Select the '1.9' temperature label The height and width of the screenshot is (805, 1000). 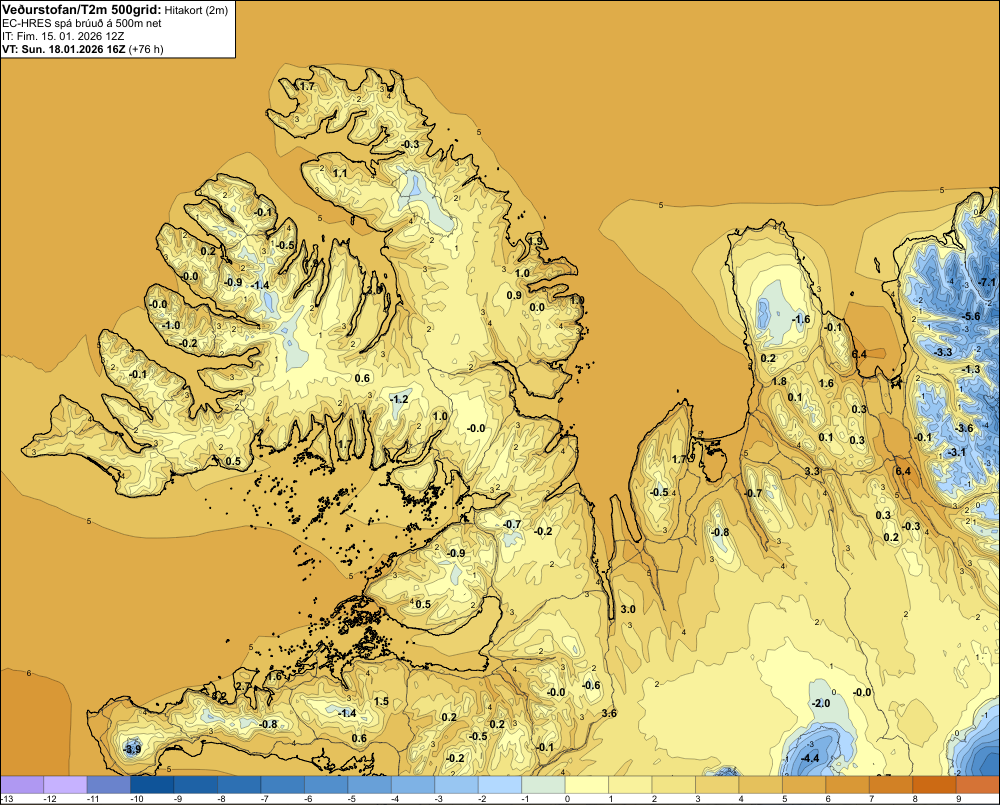(536, 241)
